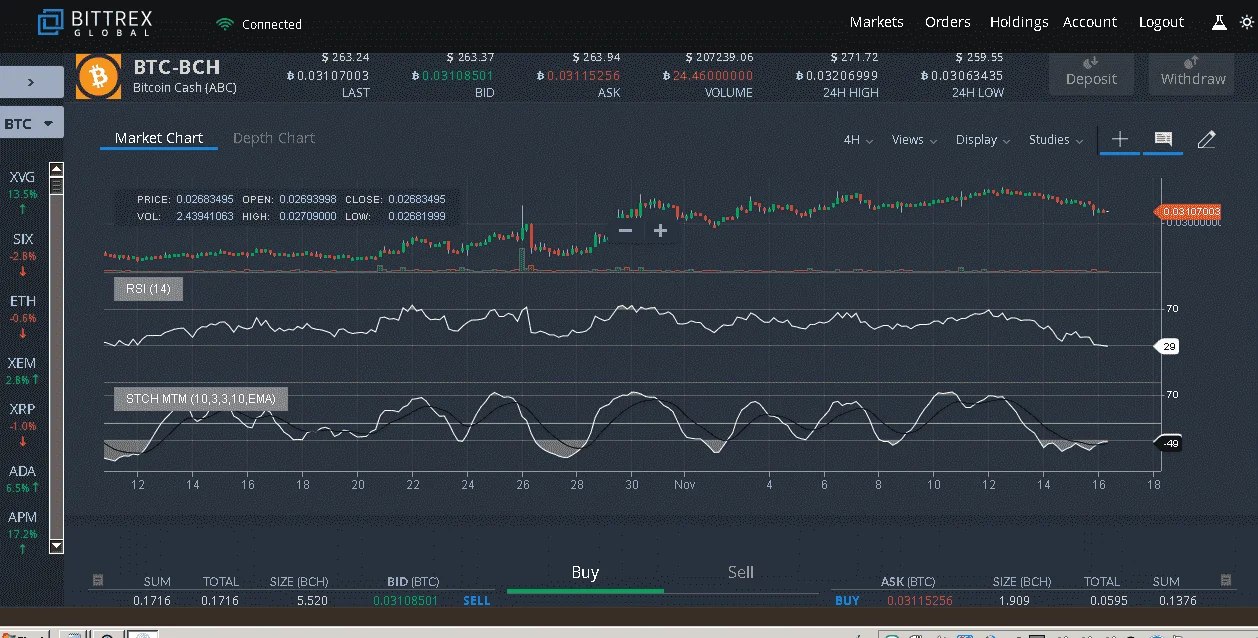Click the bid size 5.520
Image resolution: width=1258 pixels, height=638 pixels.
point(313,601)
